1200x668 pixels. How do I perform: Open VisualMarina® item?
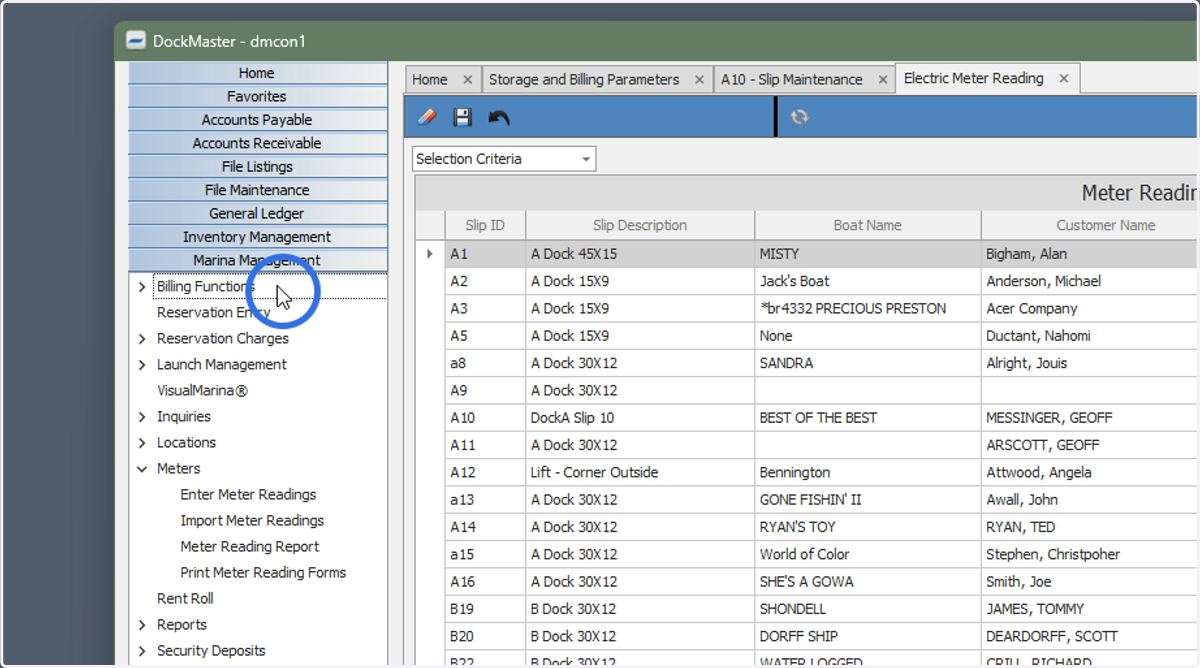pos(202,391)
